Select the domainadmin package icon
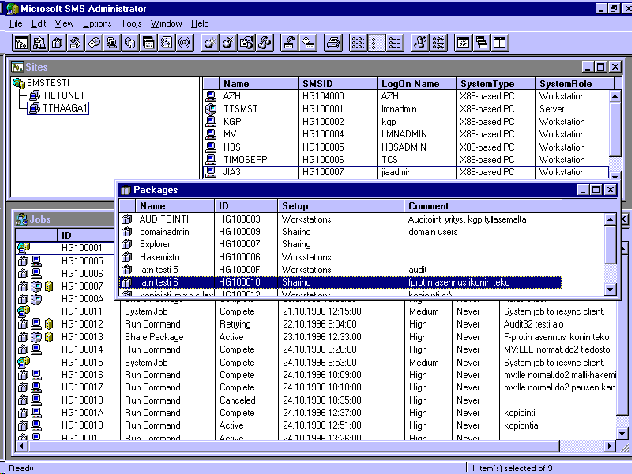Screen dimensions: 632x474 click(127, 231)
